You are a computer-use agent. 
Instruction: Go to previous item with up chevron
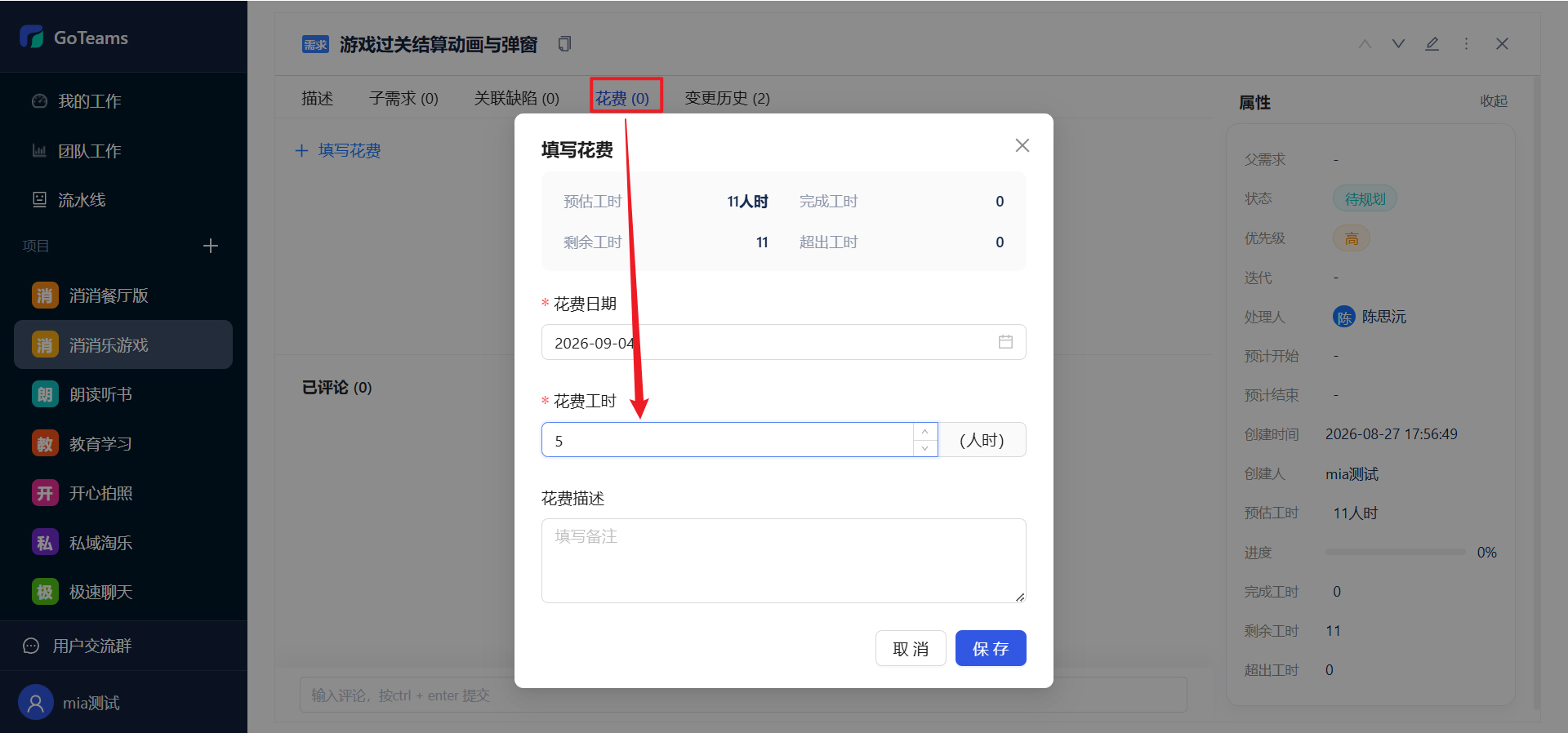coord(1365,44)
